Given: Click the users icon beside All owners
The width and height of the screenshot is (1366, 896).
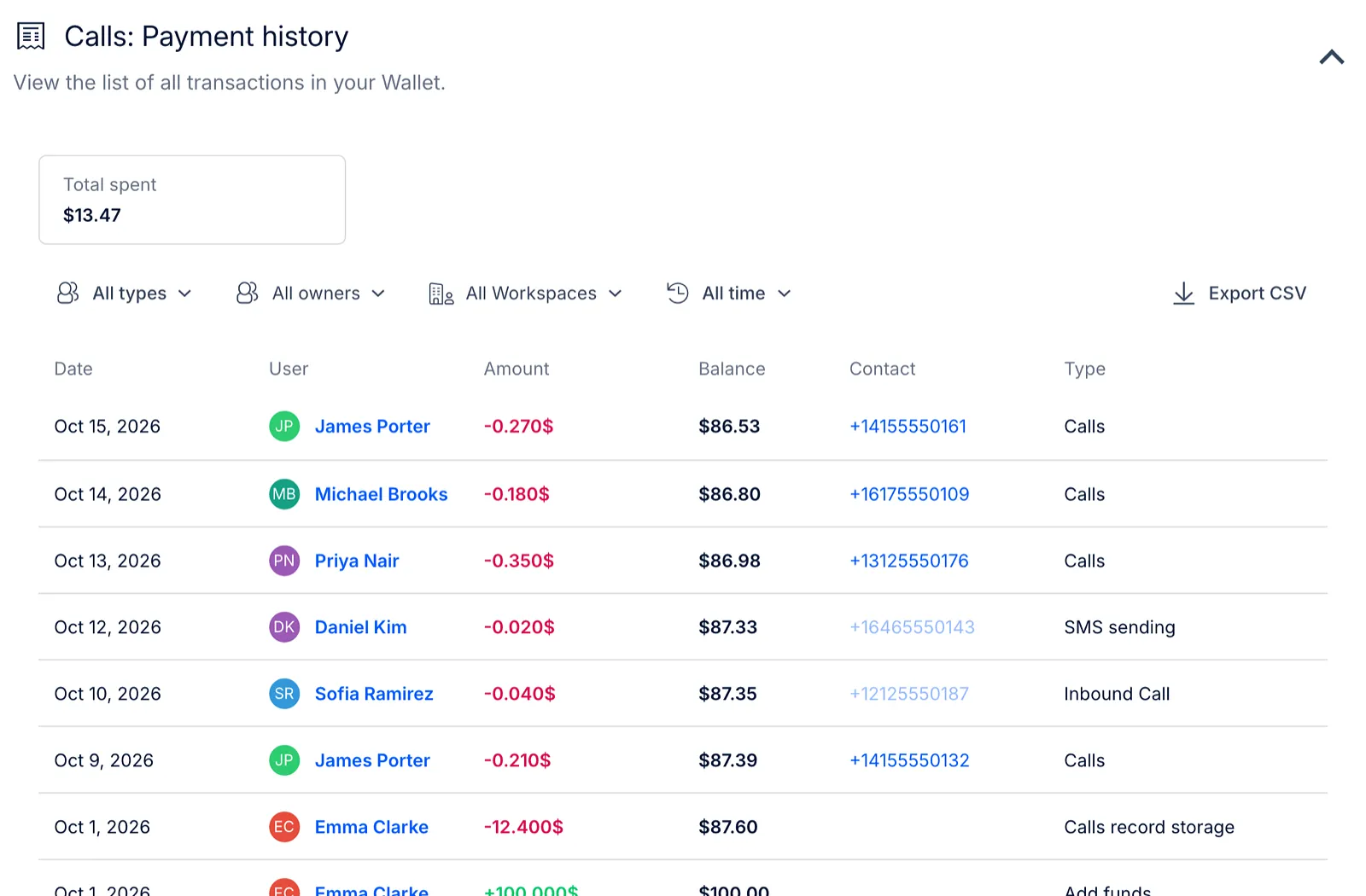Looking at the screenshot, I should pyautogui.click(x=247, y=294).
